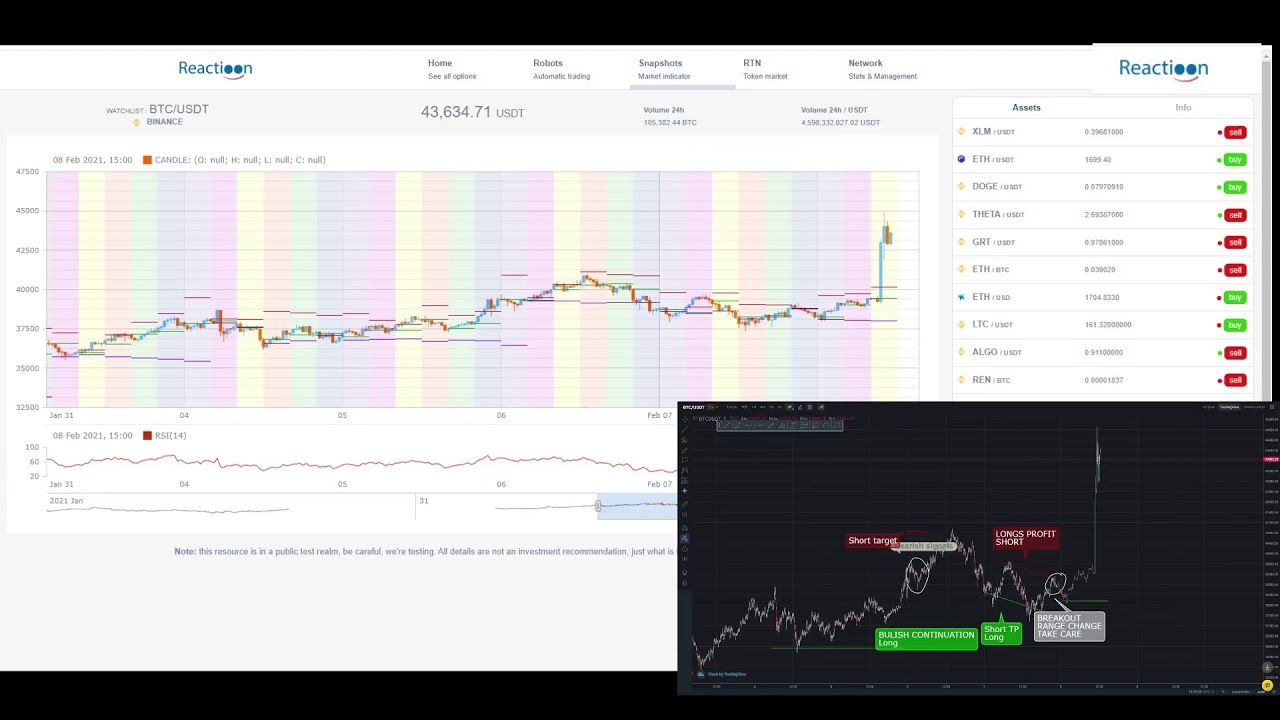Switch to the Info tab
The image size is (1280, 720).
click(x=1183, y=107)
